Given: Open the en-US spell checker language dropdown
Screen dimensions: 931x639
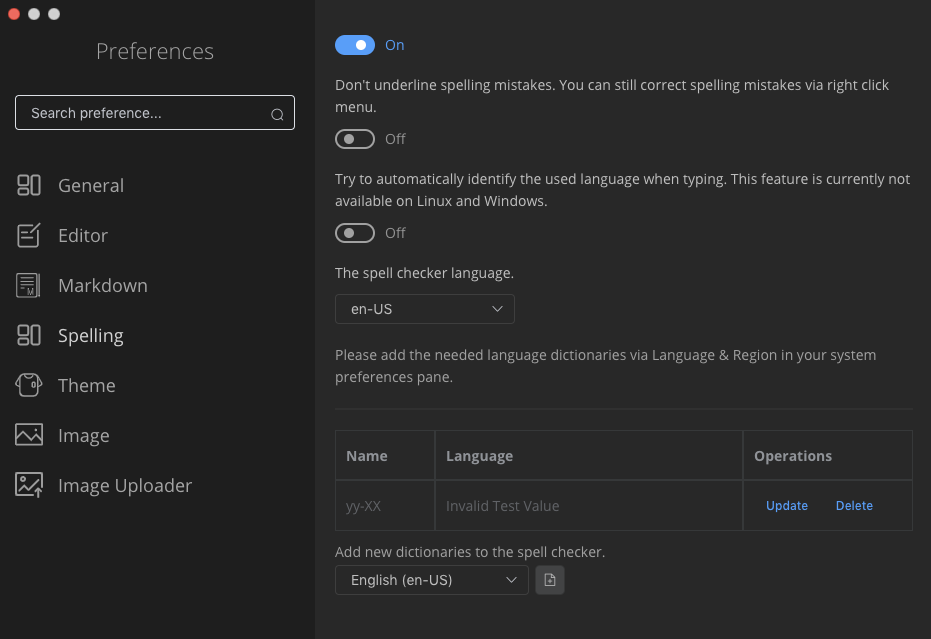Looking at the screenshot, I should (425, 309).
